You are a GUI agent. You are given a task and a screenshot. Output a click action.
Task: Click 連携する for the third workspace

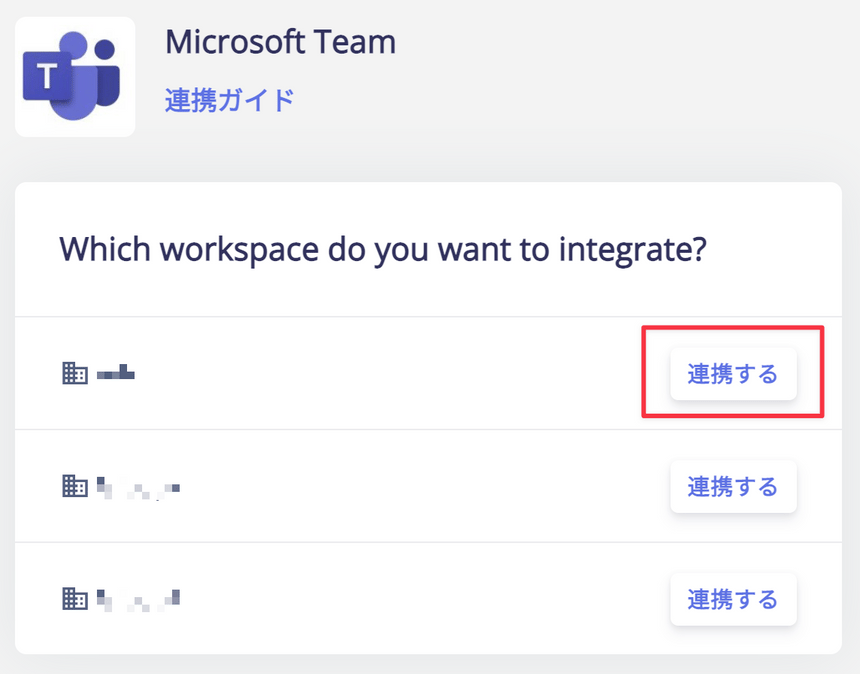pyautogui.click(x=733, y=599)
